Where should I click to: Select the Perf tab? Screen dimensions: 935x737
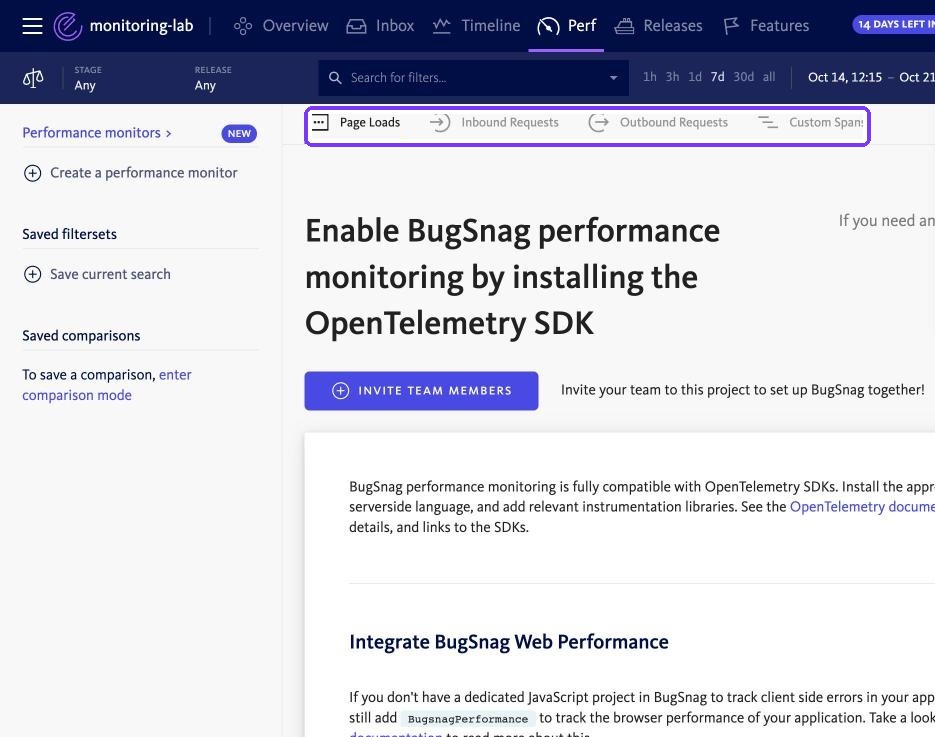tap(581, 26)
